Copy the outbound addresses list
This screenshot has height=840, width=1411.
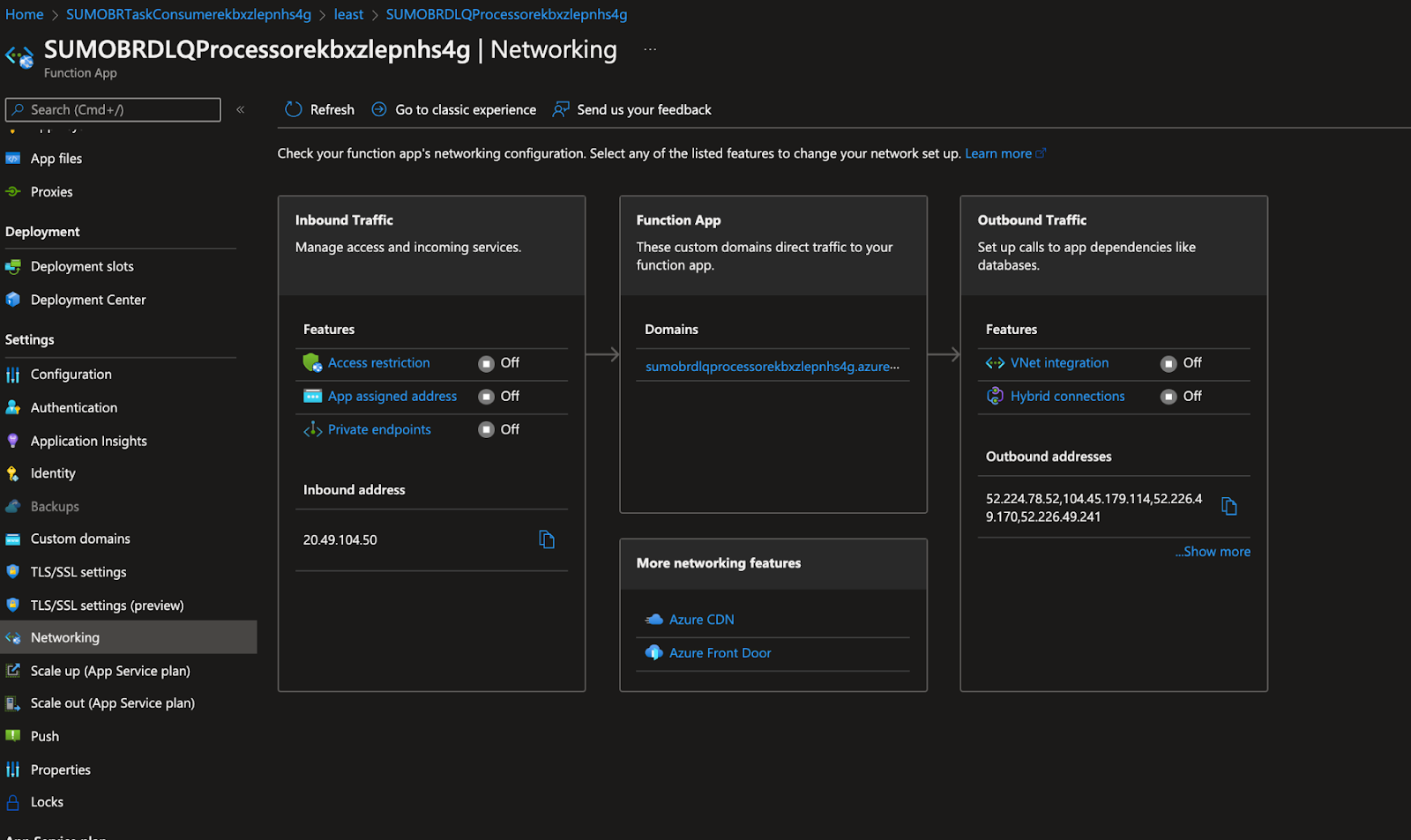click(1230, 505)
